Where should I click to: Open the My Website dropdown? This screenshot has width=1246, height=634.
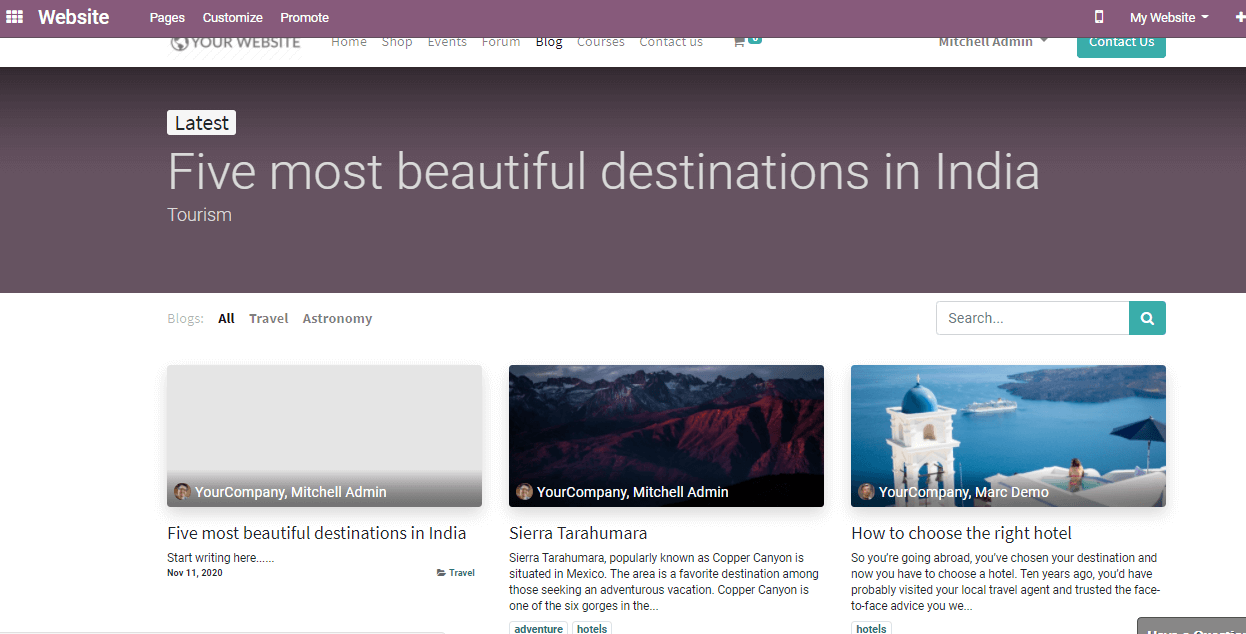1169,18
